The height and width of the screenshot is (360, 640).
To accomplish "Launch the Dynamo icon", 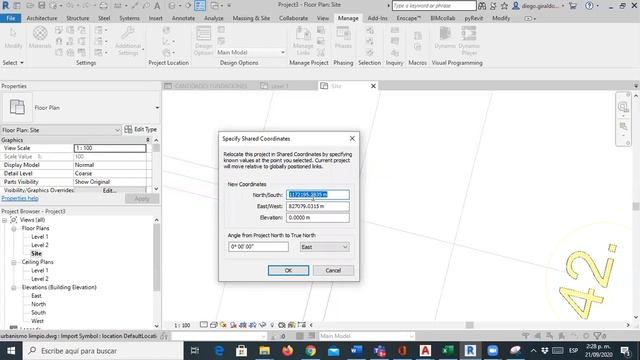I will 445,33.
